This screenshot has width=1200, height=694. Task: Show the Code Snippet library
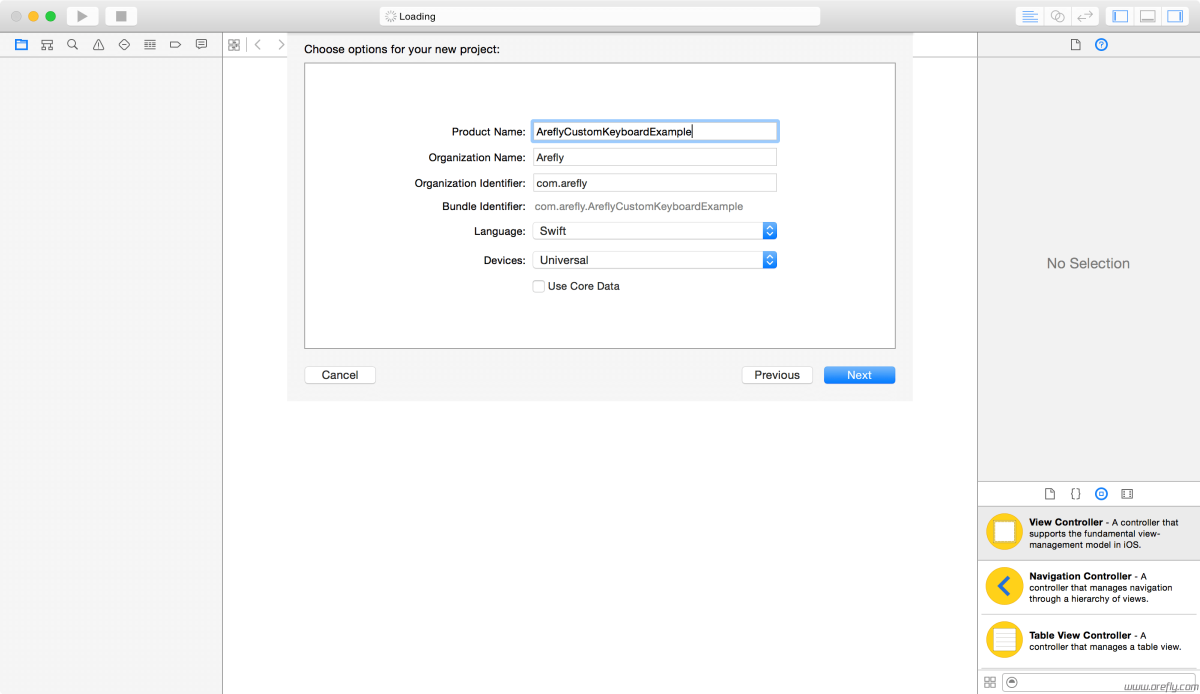1075,494
